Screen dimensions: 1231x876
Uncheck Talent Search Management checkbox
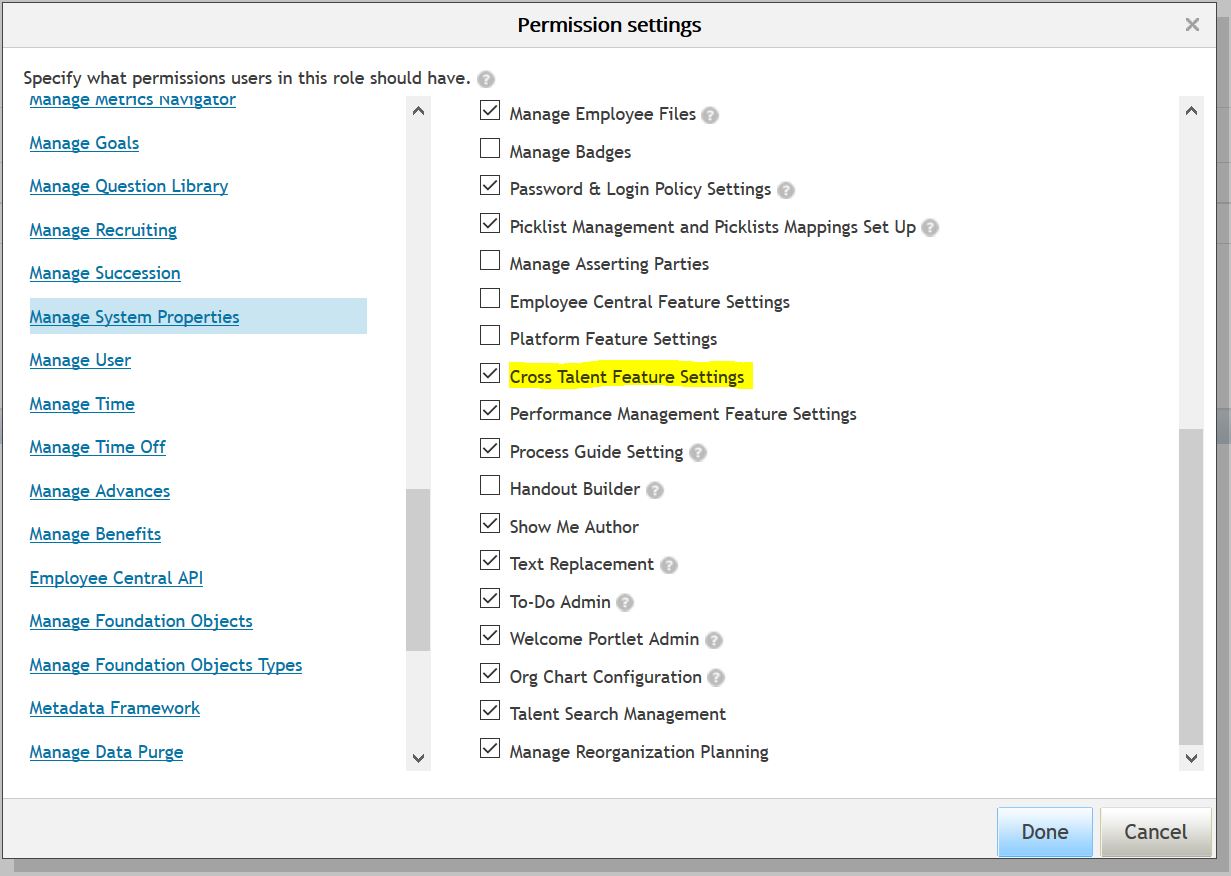click(x=490, y=711)
